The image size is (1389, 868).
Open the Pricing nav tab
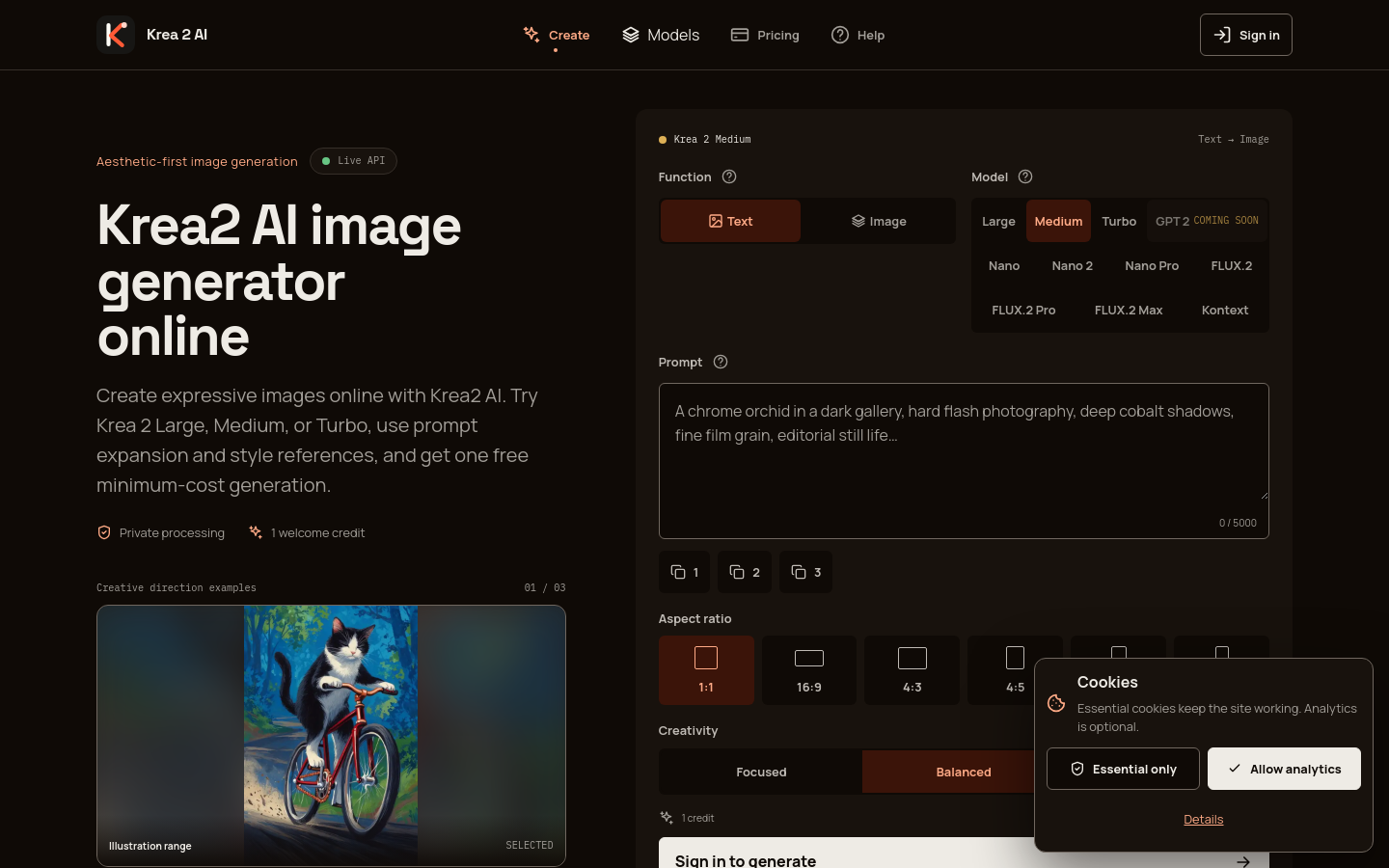tap(765, 35)
